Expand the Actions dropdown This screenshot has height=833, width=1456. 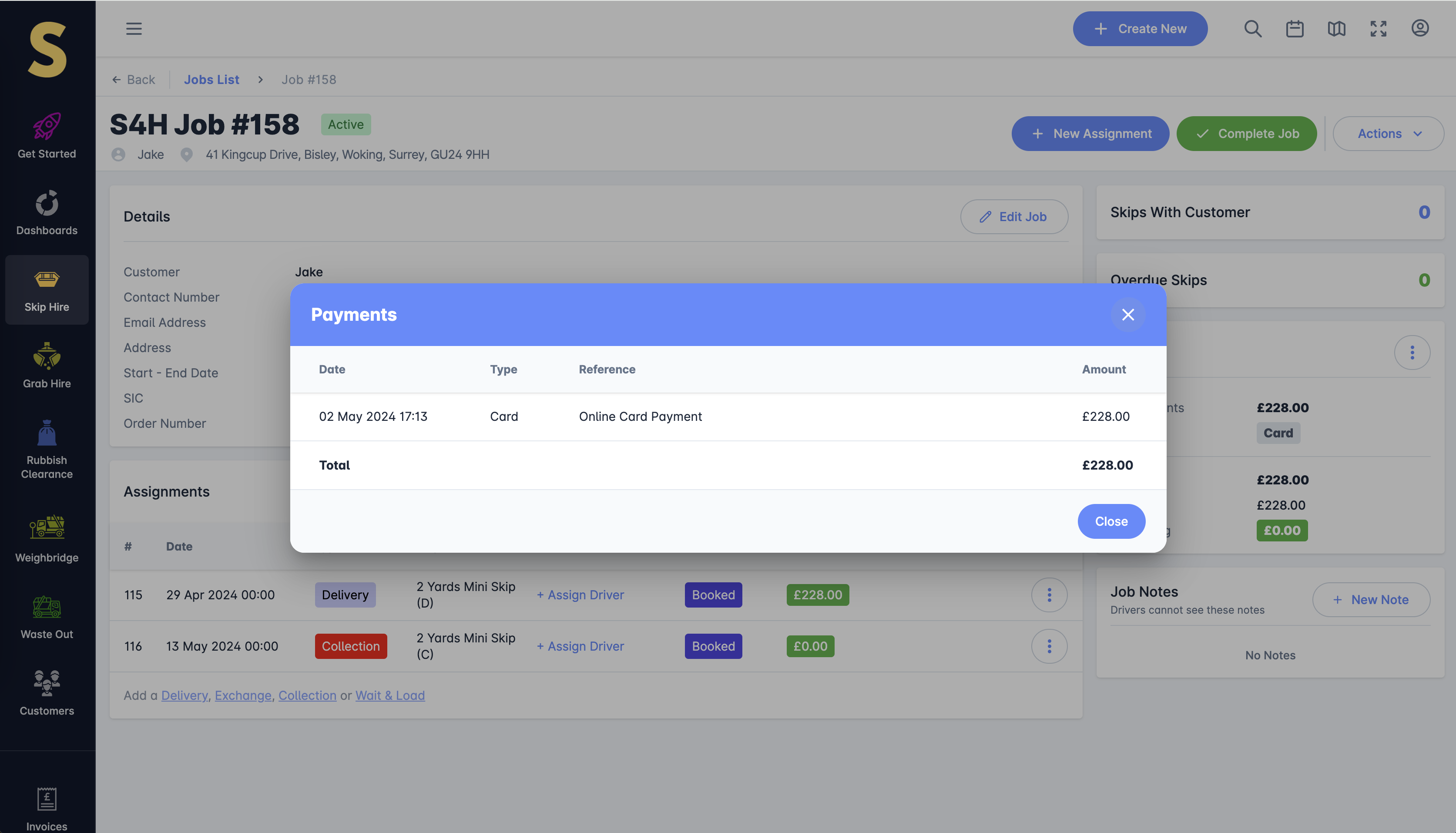point(1388,133)
